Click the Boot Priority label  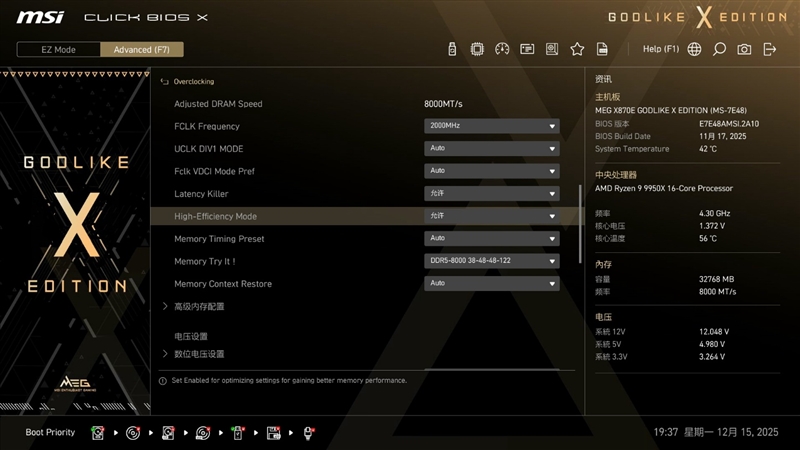(x=50, y=432)
